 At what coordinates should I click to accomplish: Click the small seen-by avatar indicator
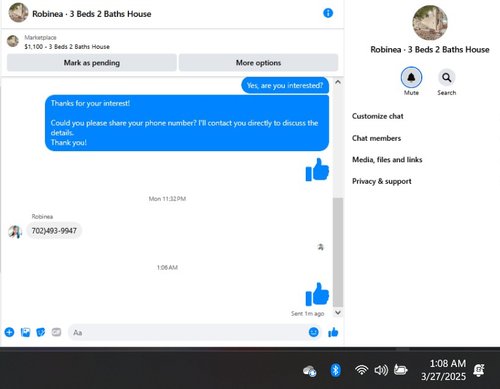coord(321,247)
